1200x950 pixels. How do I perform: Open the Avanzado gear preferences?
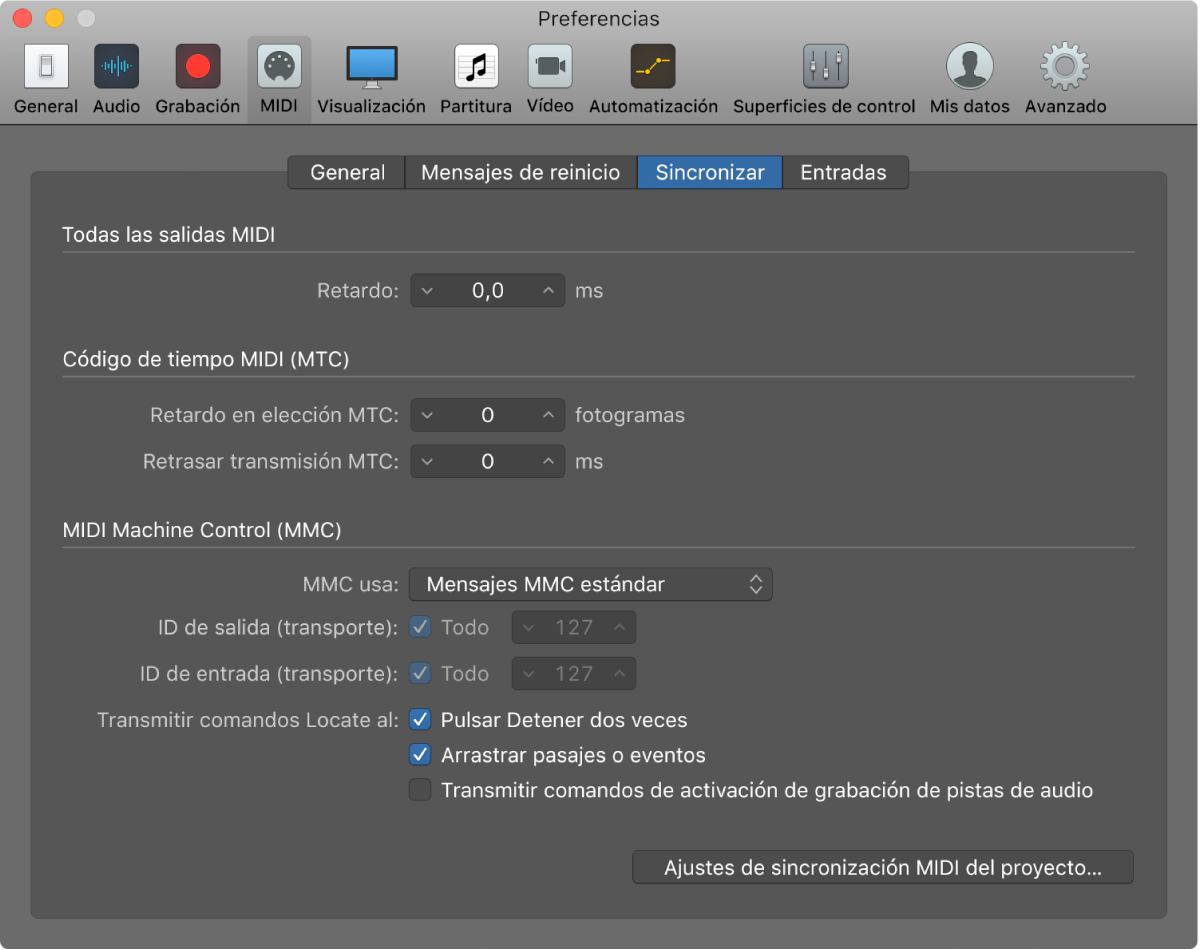click(x=1065, y=68)
